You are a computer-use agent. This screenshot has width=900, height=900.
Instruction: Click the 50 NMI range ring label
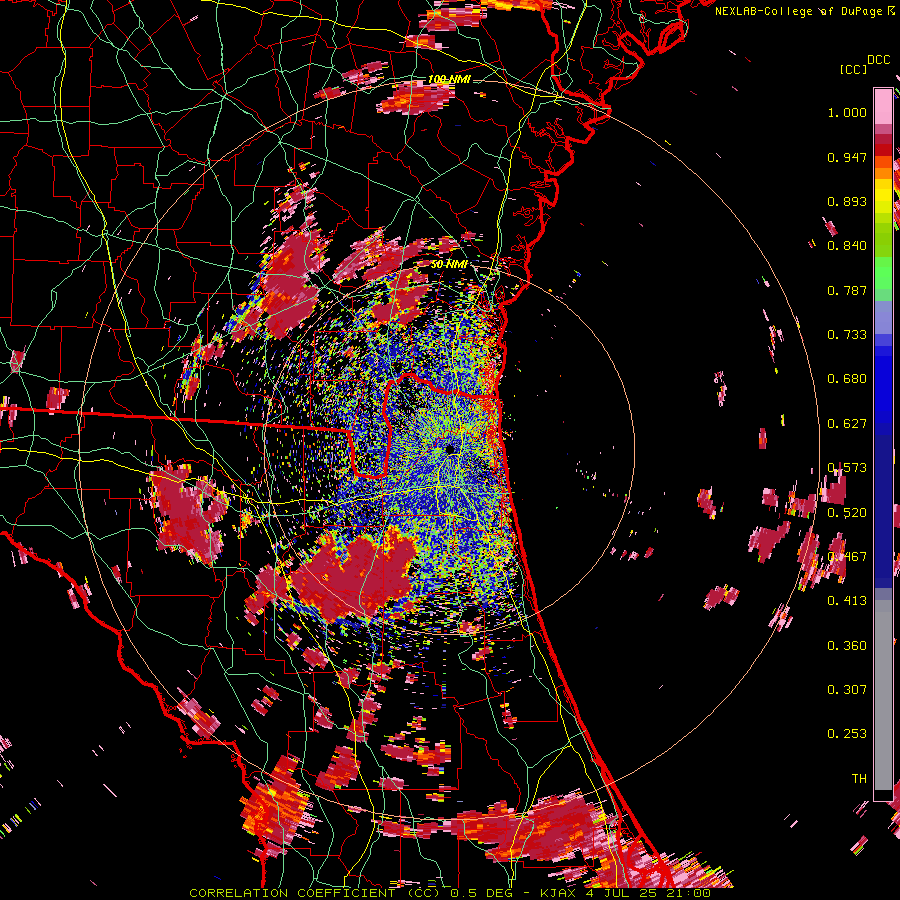coord(449,265)
